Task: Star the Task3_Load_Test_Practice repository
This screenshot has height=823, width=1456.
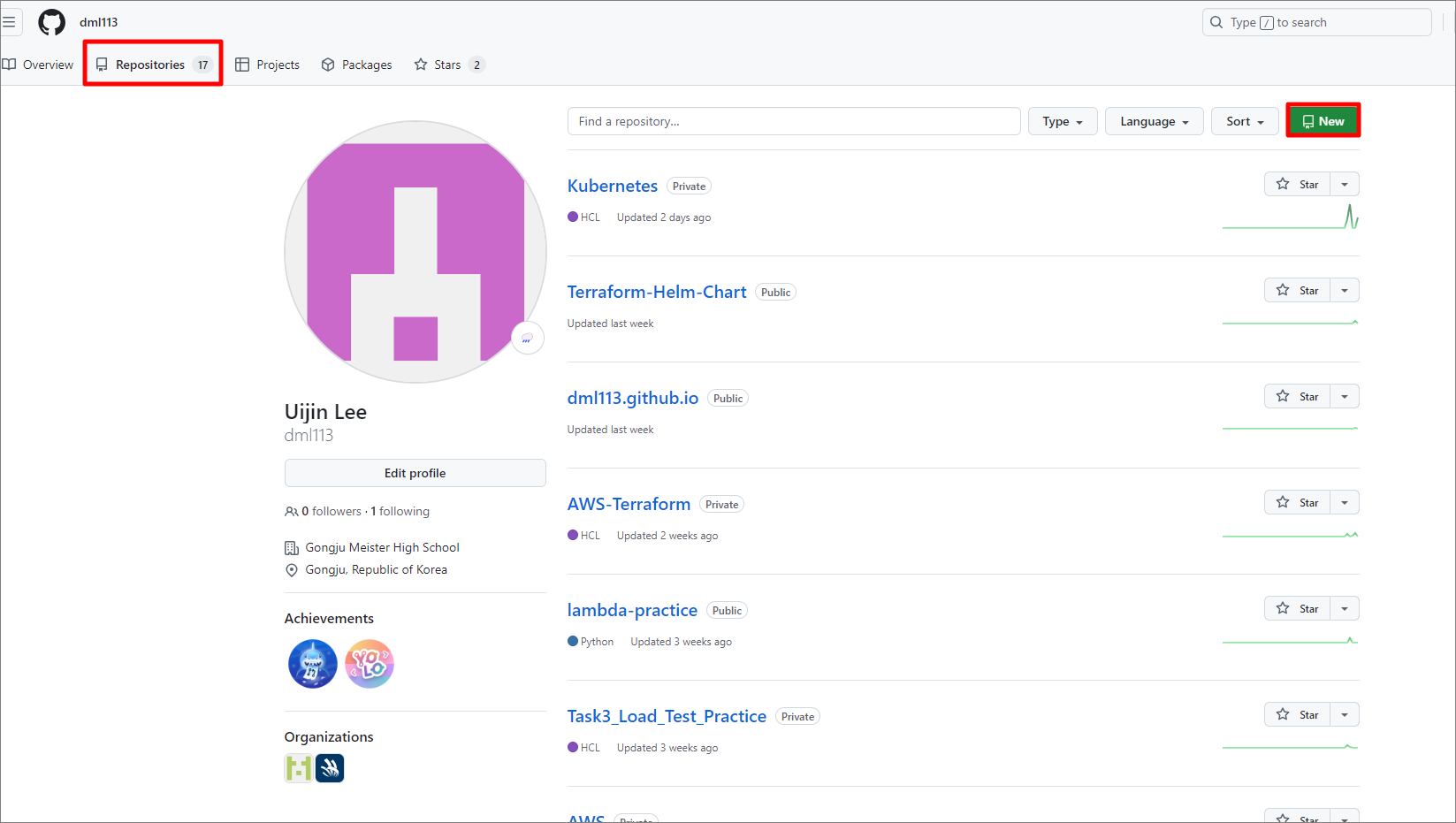Action: (1297, 714)
